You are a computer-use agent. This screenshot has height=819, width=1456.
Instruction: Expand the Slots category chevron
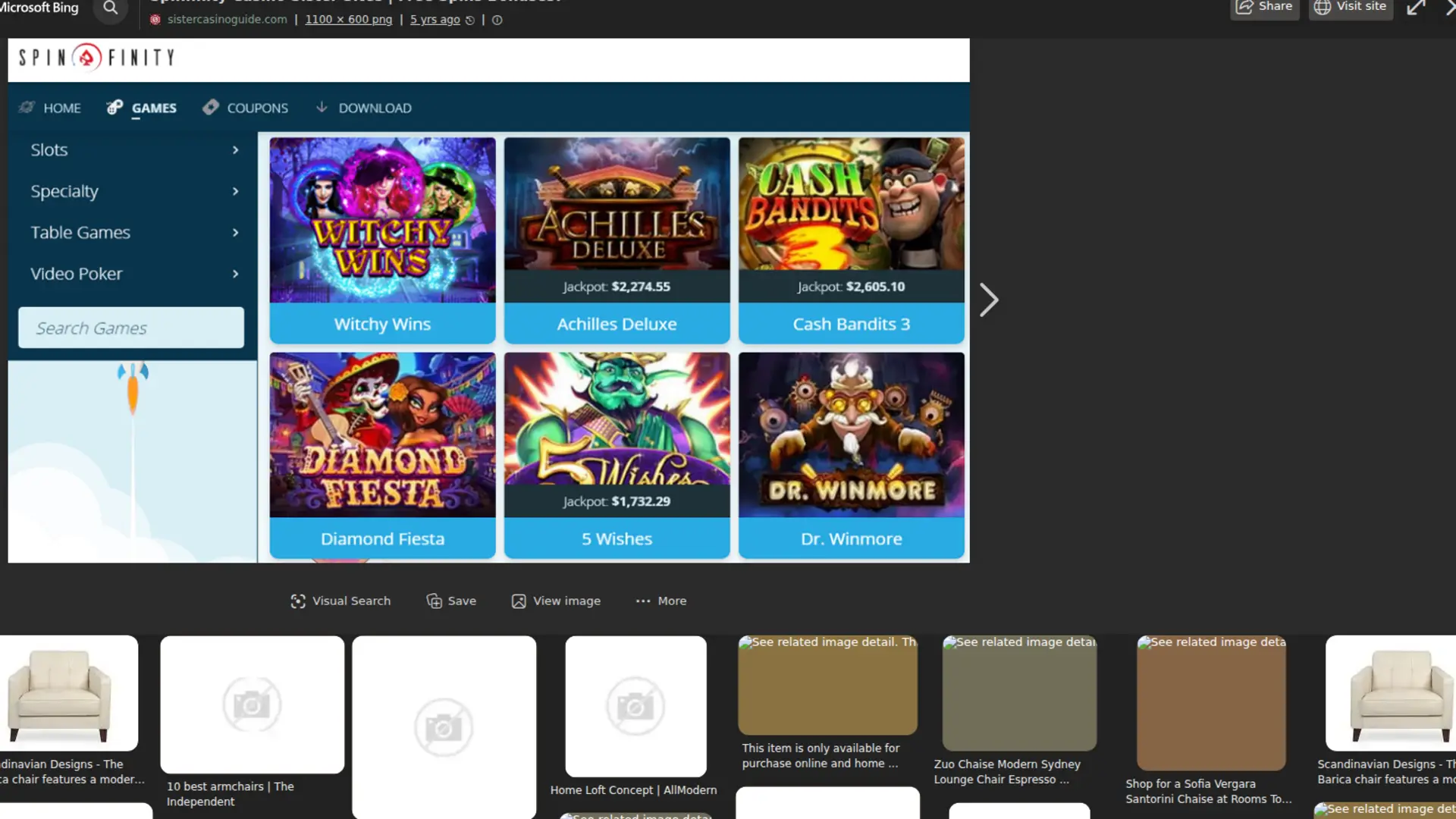236,149
